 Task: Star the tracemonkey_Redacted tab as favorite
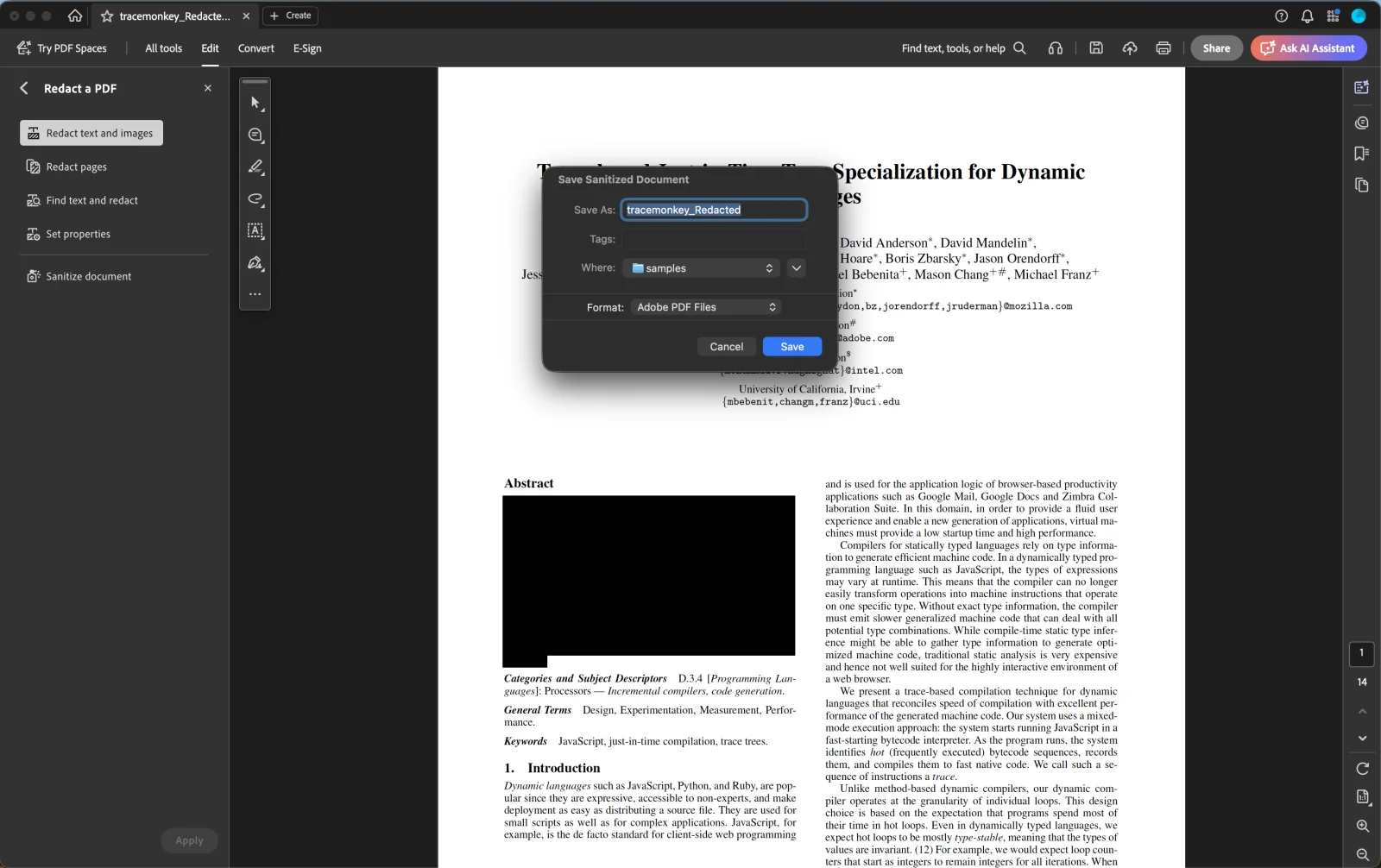pos(107,16)
